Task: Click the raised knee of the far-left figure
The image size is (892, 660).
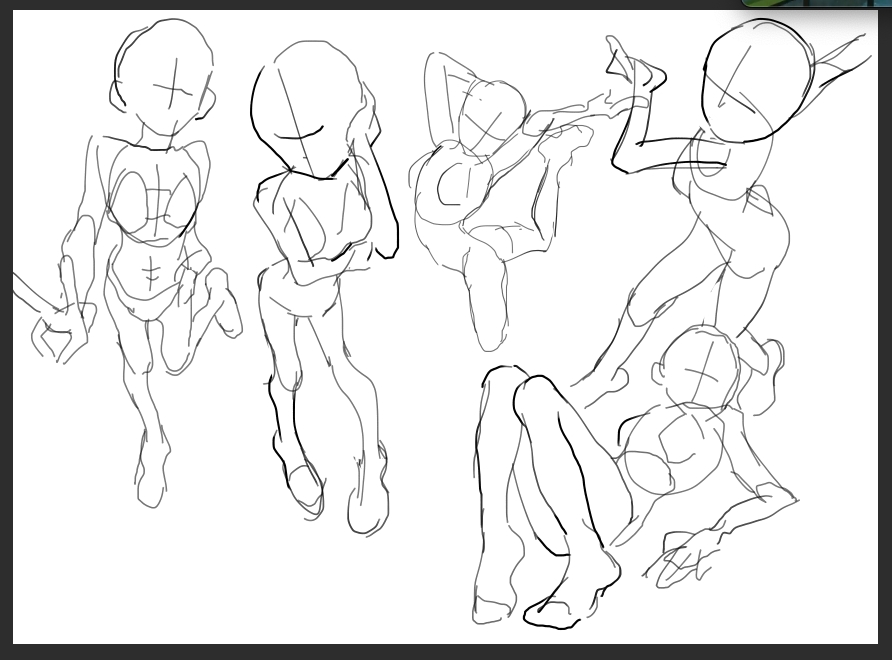Action: (220, 300)
